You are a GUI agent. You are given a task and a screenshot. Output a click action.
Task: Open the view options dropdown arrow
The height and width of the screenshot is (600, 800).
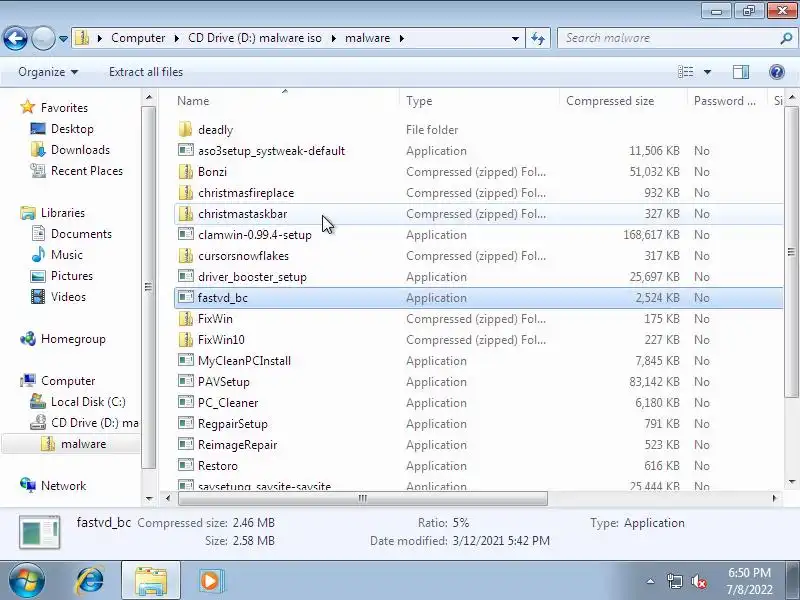click(x=707, y=72)
